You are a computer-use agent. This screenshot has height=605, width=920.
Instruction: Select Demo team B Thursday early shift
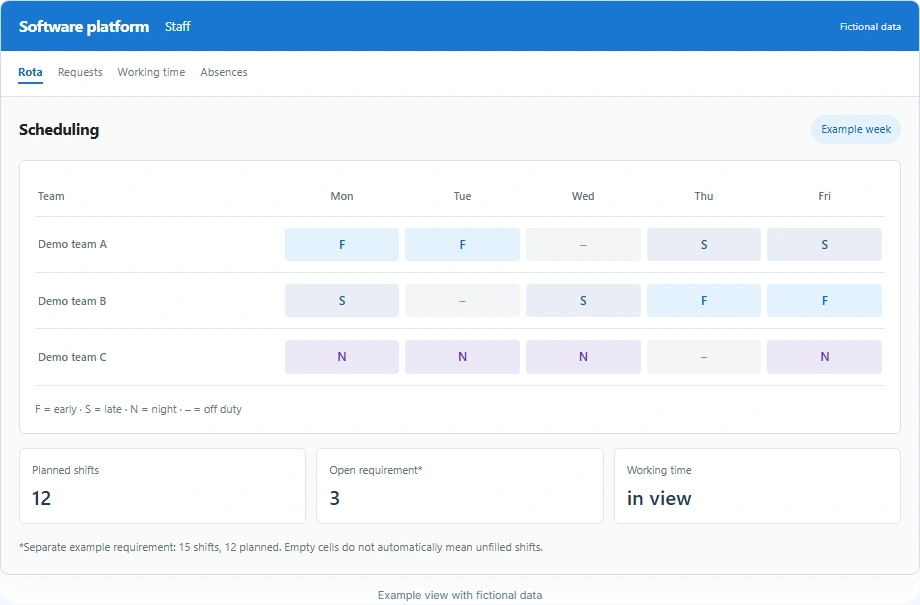(x=703, y=300)
